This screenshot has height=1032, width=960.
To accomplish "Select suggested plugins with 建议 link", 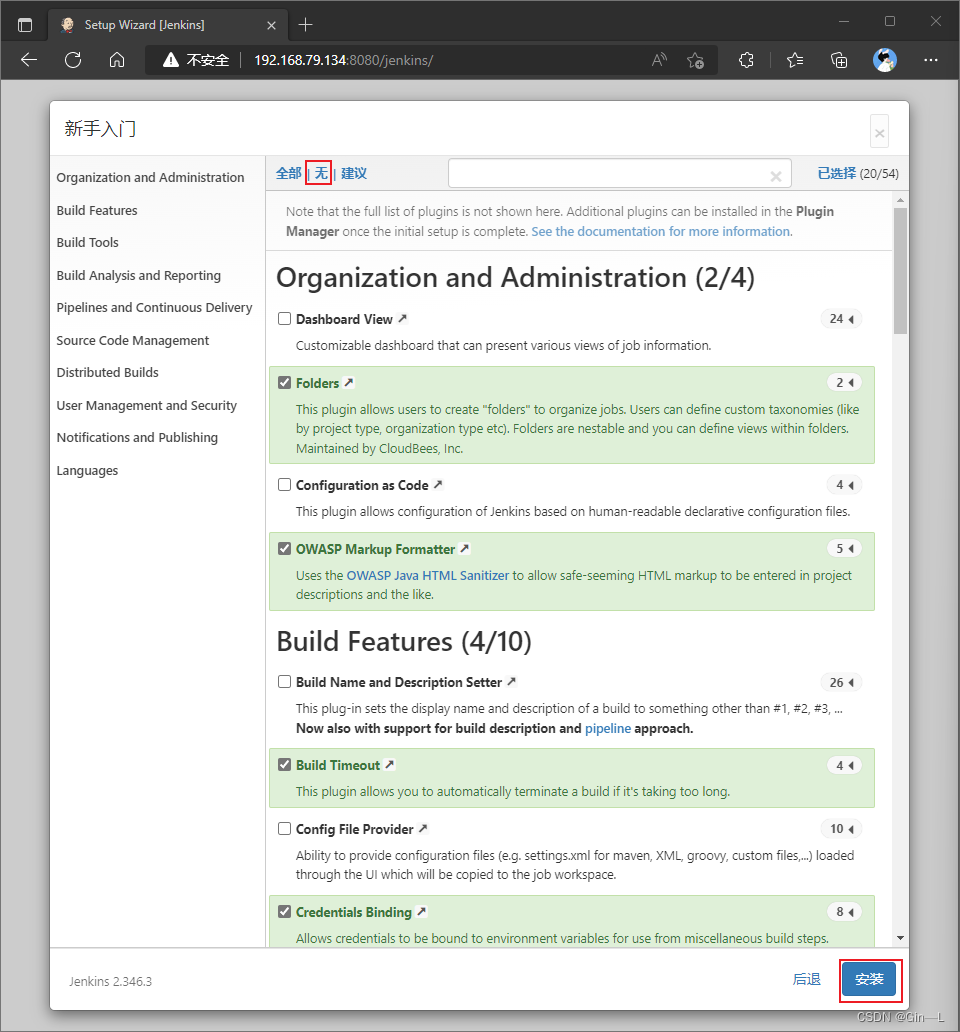I will (x=354, y=173).
